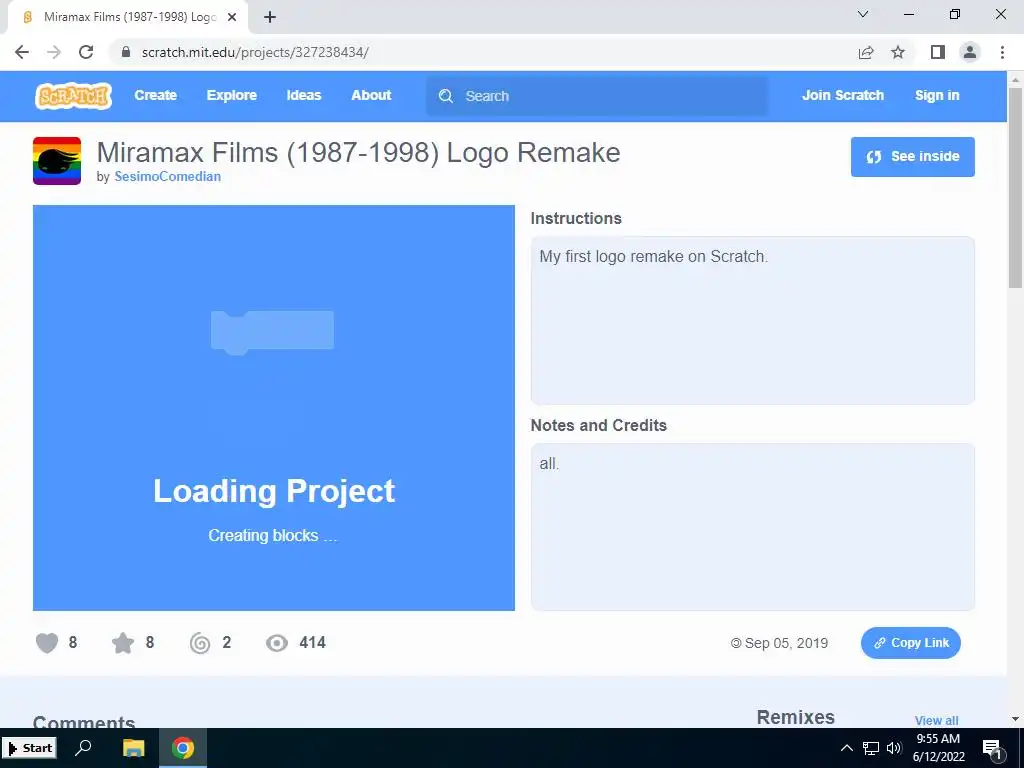Show hidden tray icons chevron
Viewport: 1024px width, 768px height.
pyautogui.click(x=846, y=748)
